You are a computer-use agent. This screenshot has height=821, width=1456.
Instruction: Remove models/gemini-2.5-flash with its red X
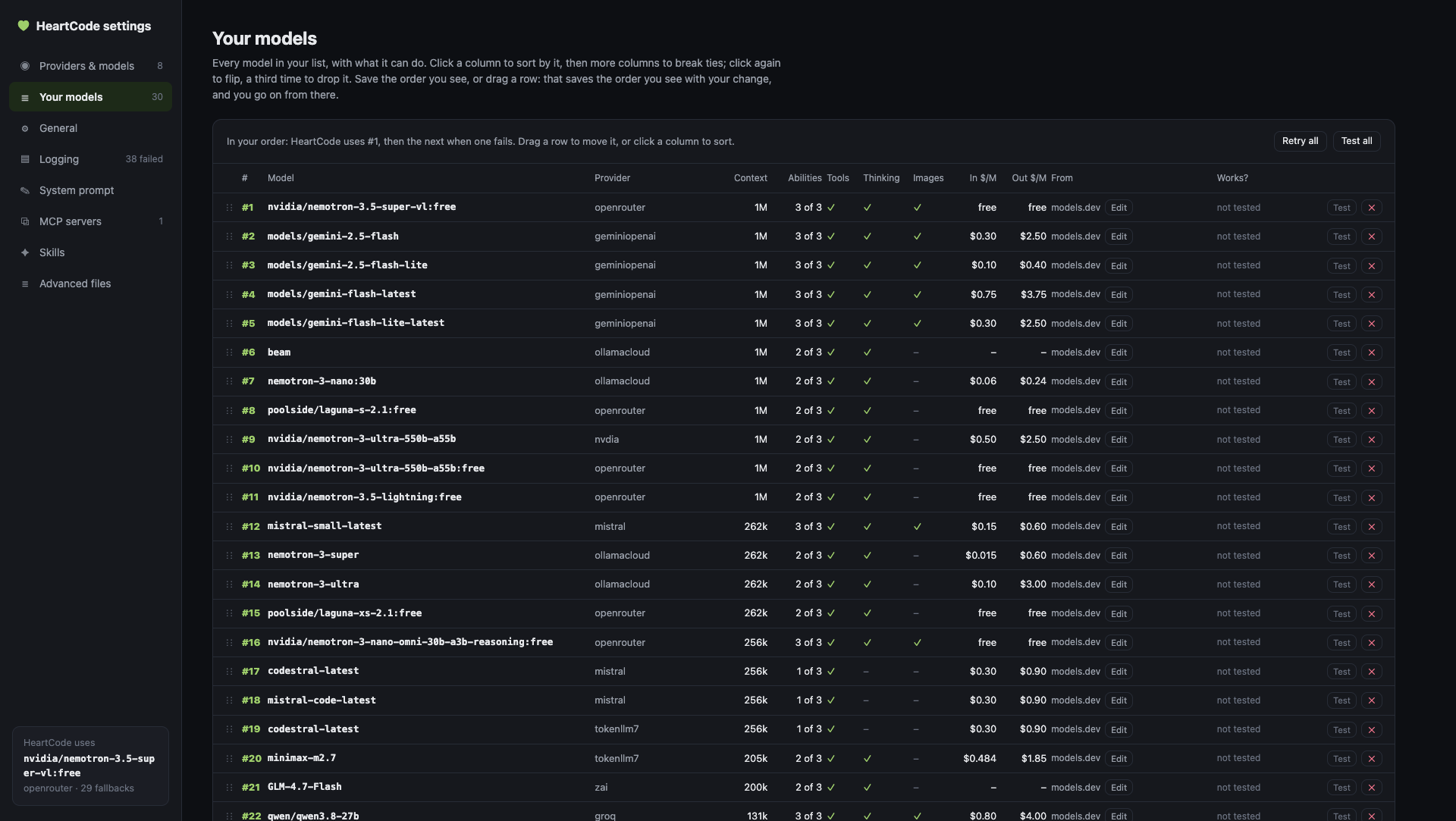1371,237
